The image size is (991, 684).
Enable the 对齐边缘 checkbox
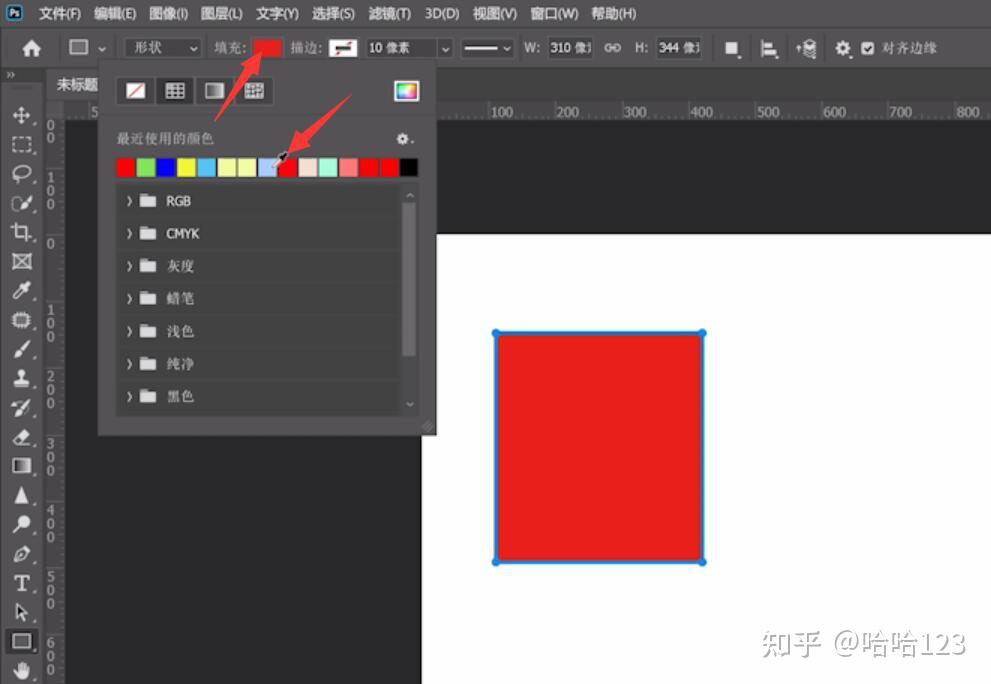[x=868, y=47]
